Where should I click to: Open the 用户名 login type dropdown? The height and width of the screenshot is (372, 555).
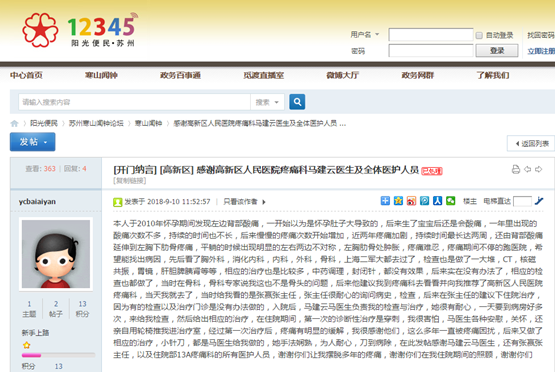(365, 35)
